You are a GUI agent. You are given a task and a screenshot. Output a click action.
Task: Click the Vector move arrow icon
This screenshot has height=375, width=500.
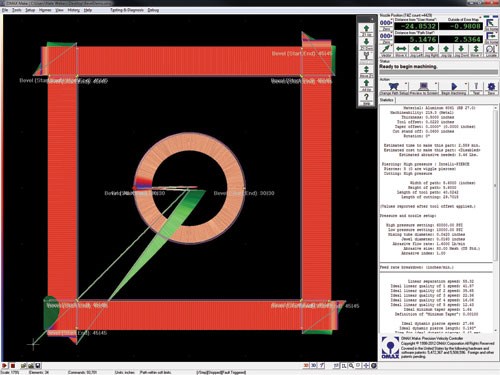386,51
